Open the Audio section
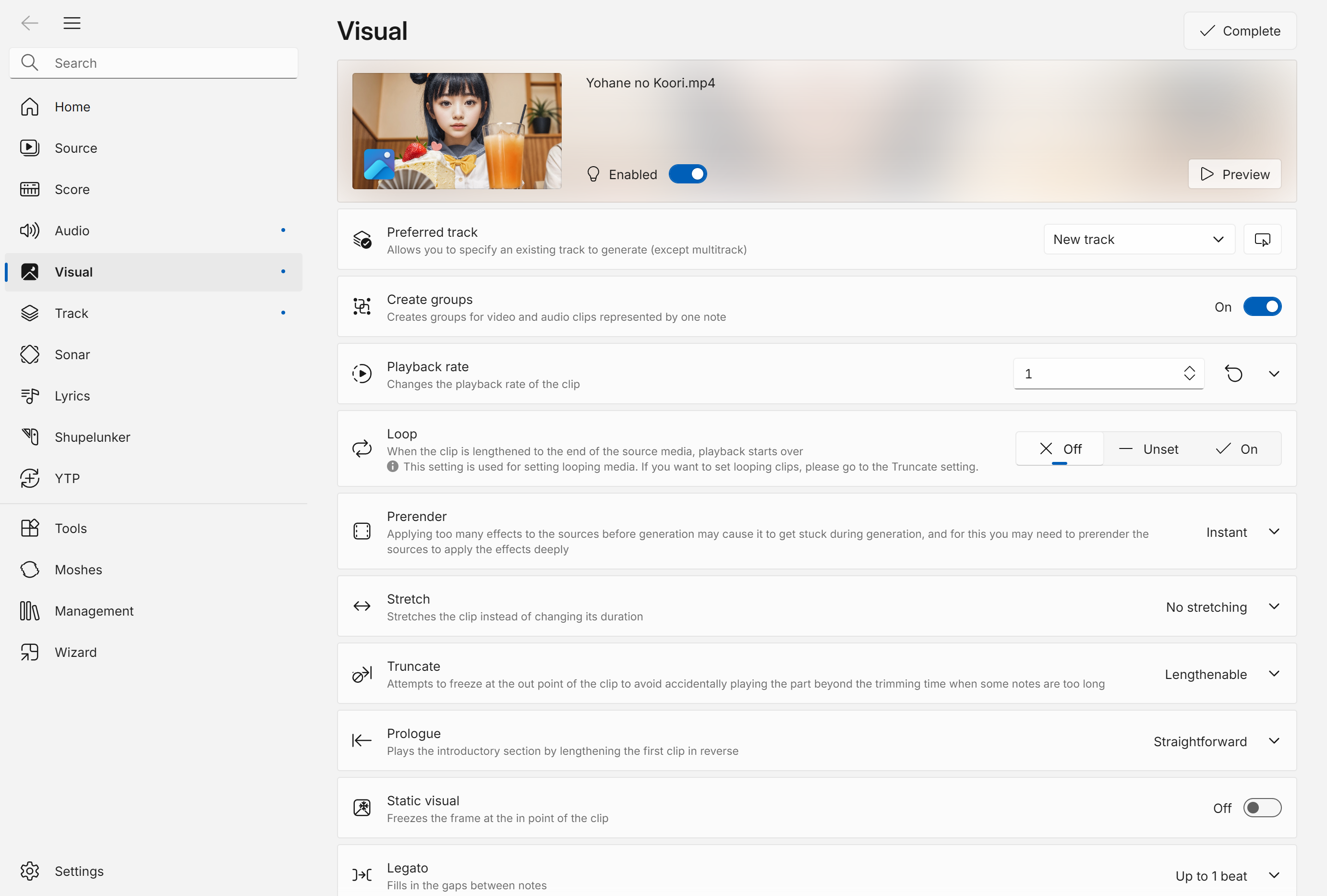Image resolution: width=1327 pixels, height=896 pixels. (x=153, y=230)
